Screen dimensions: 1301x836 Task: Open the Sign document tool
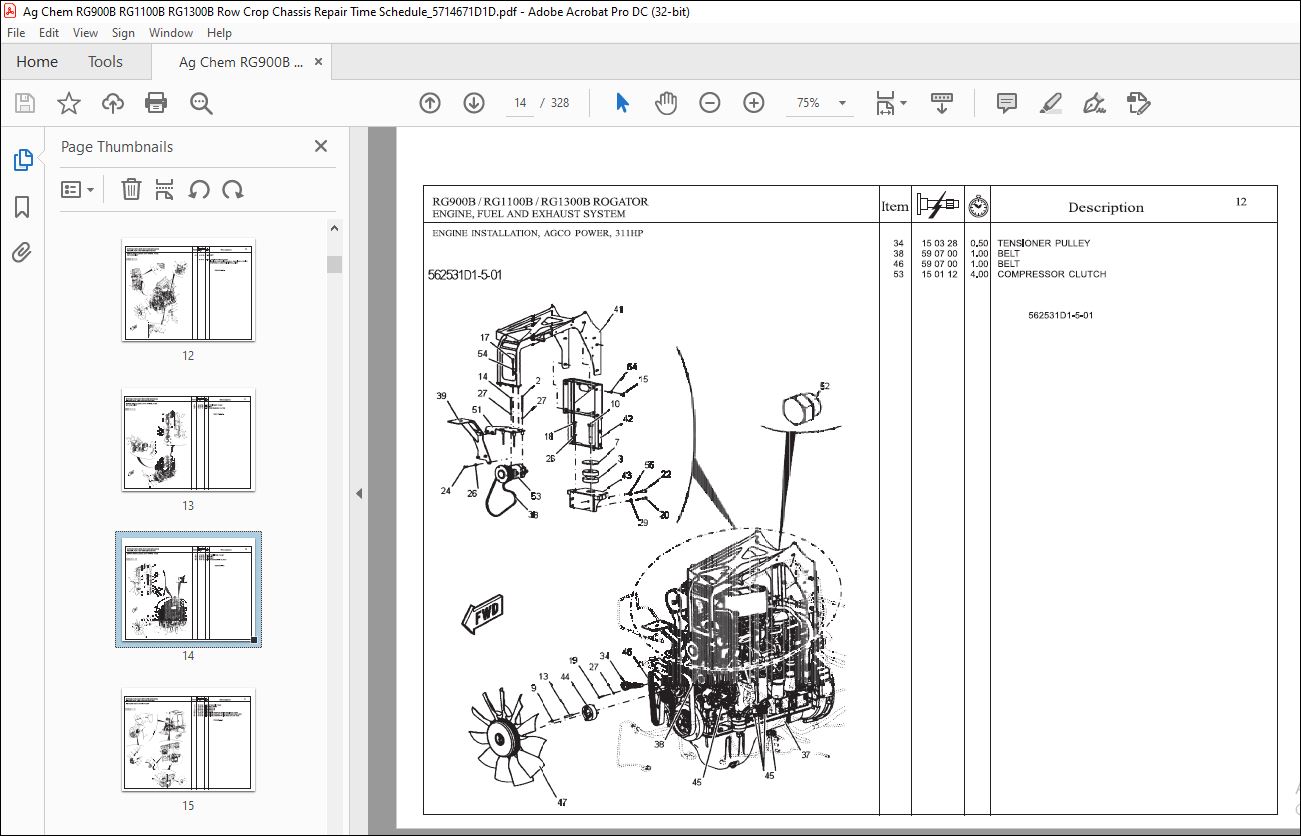[1094, 103]
